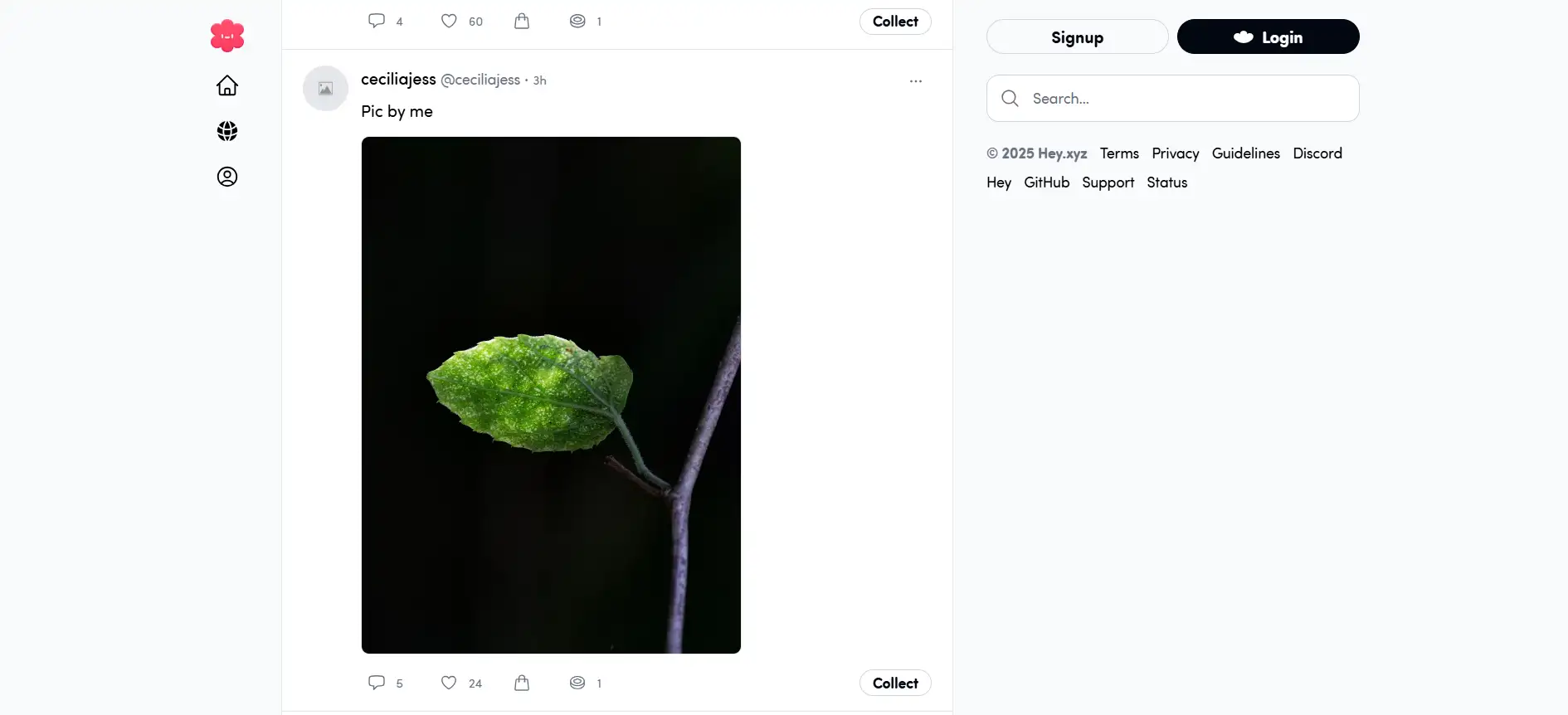The image size is (1568, 715).
Task: Click the Hey pink flower logo
Action: pos(227,36)
